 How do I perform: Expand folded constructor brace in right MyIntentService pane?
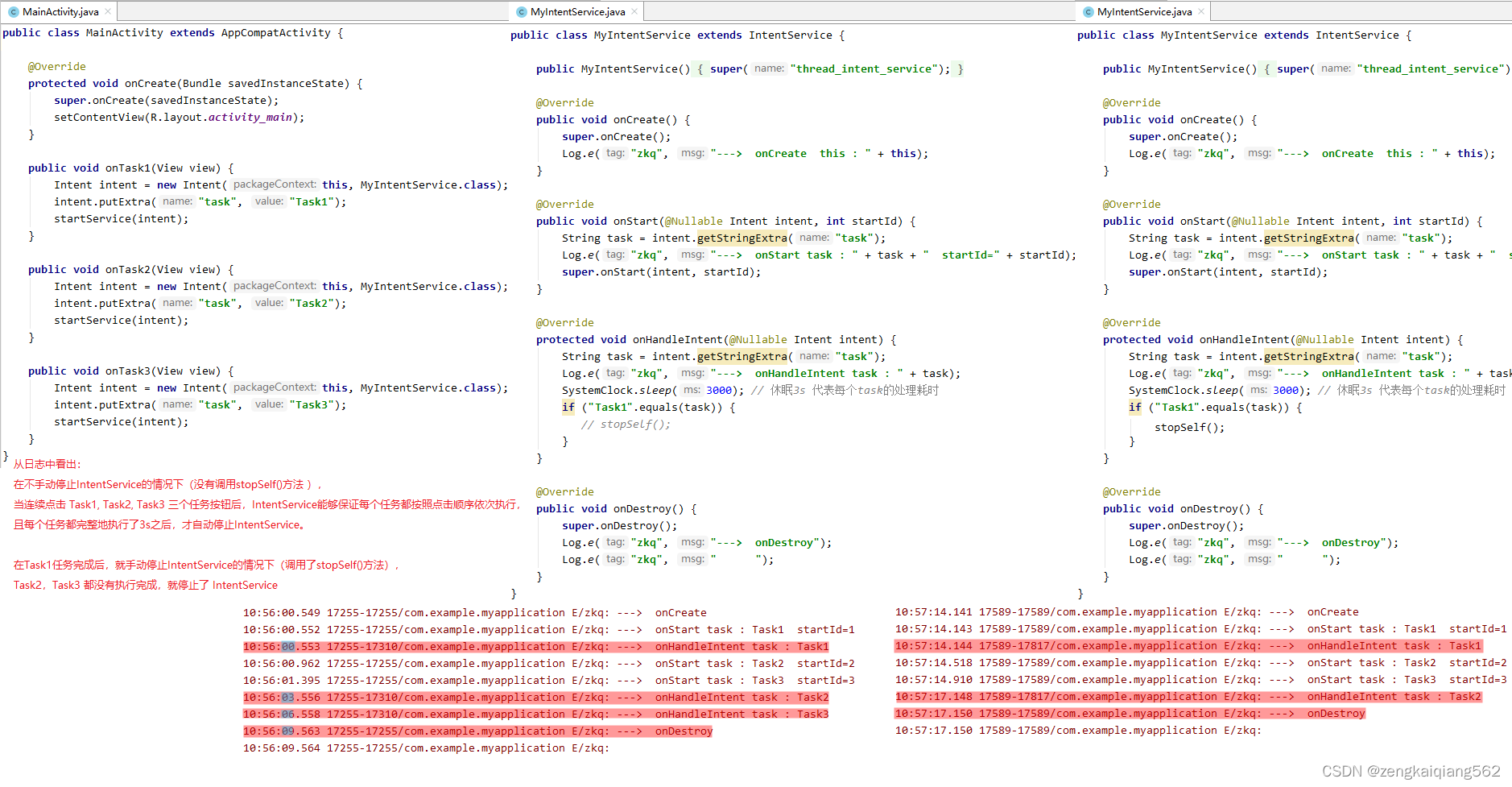click(1267, 69)
